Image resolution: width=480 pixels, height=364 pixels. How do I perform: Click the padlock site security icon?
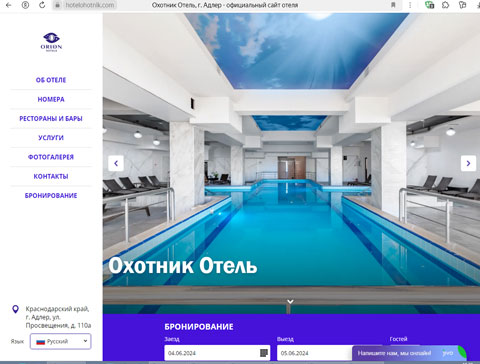58,5
